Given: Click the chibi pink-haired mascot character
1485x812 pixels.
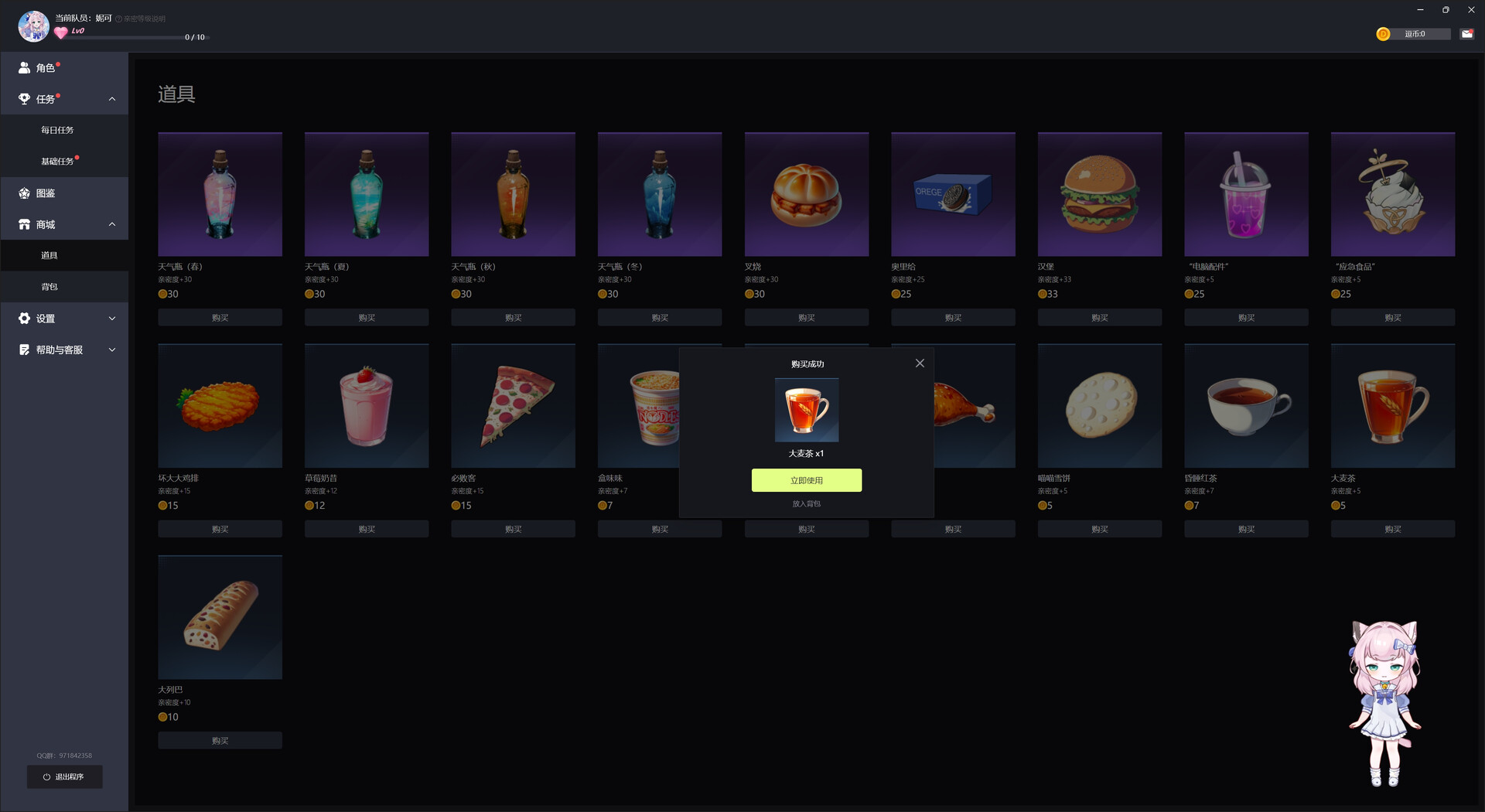Looking at the screenshot, I should point(1385,704).
